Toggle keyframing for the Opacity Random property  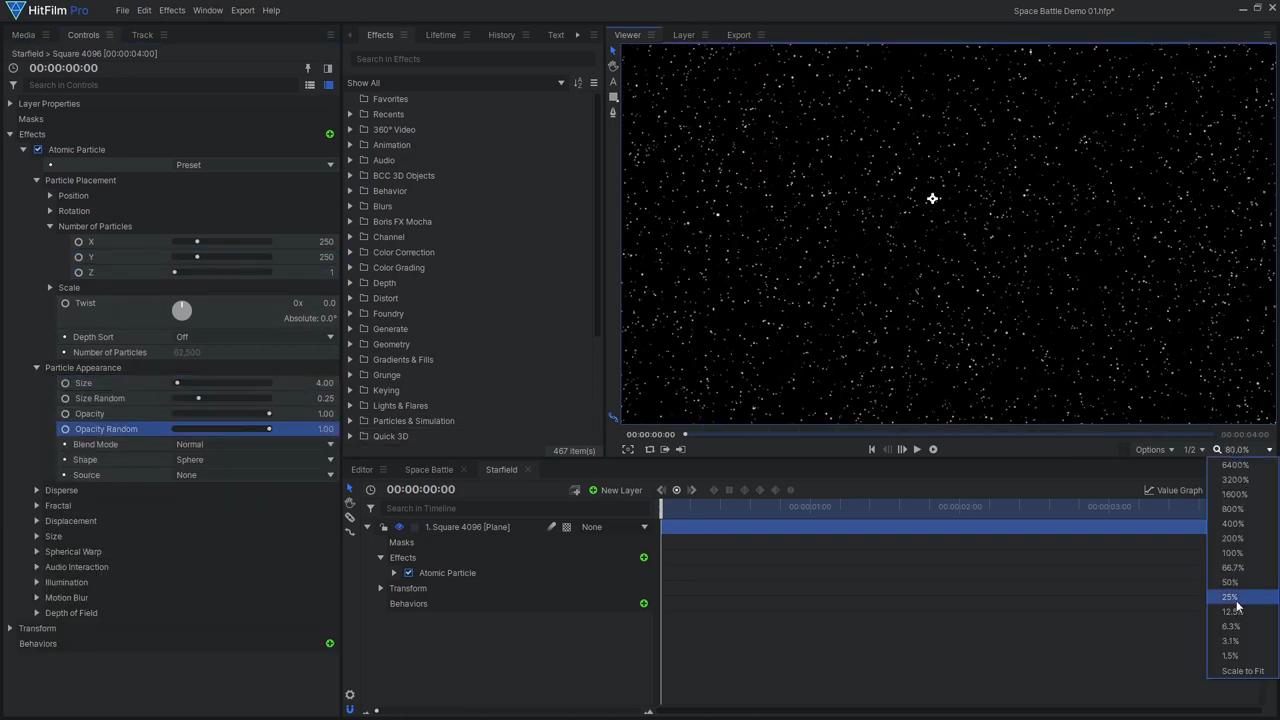pyautogui.click(x=66, y=429)
